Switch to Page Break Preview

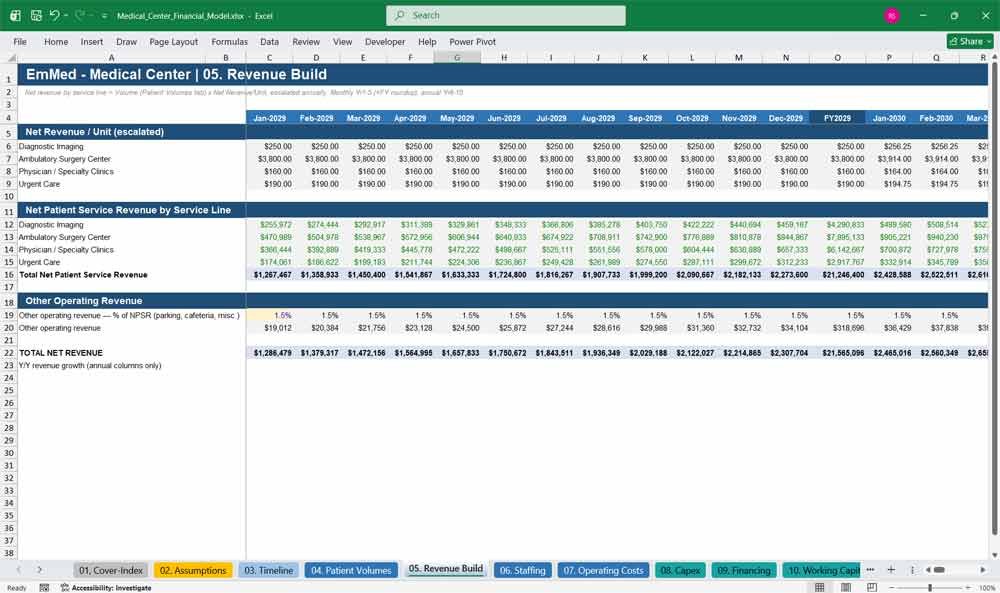click(x=872, y=587)
